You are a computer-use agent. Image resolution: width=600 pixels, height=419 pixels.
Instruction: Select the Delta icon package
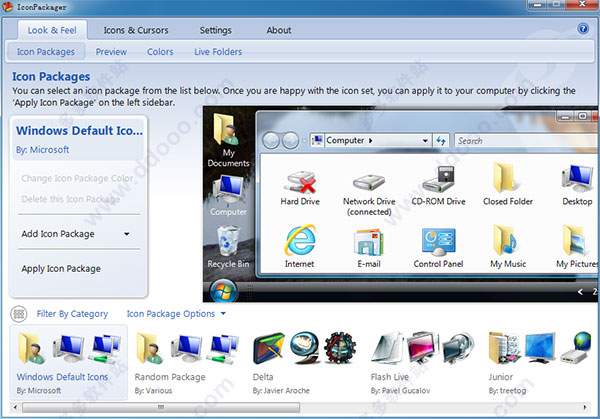pyautogui.click(x=304, y=362)
